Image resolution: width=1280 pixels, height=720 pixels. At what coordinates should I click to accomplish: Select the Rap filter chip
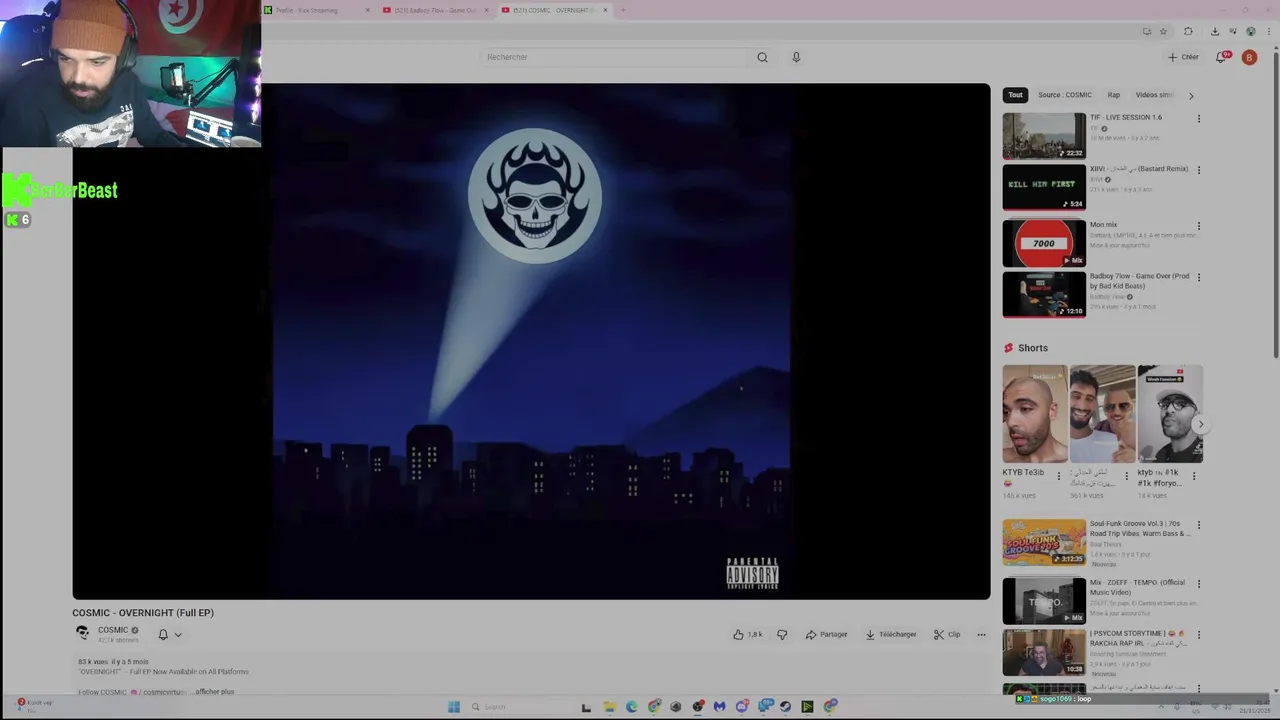(x=1113, y=95)
